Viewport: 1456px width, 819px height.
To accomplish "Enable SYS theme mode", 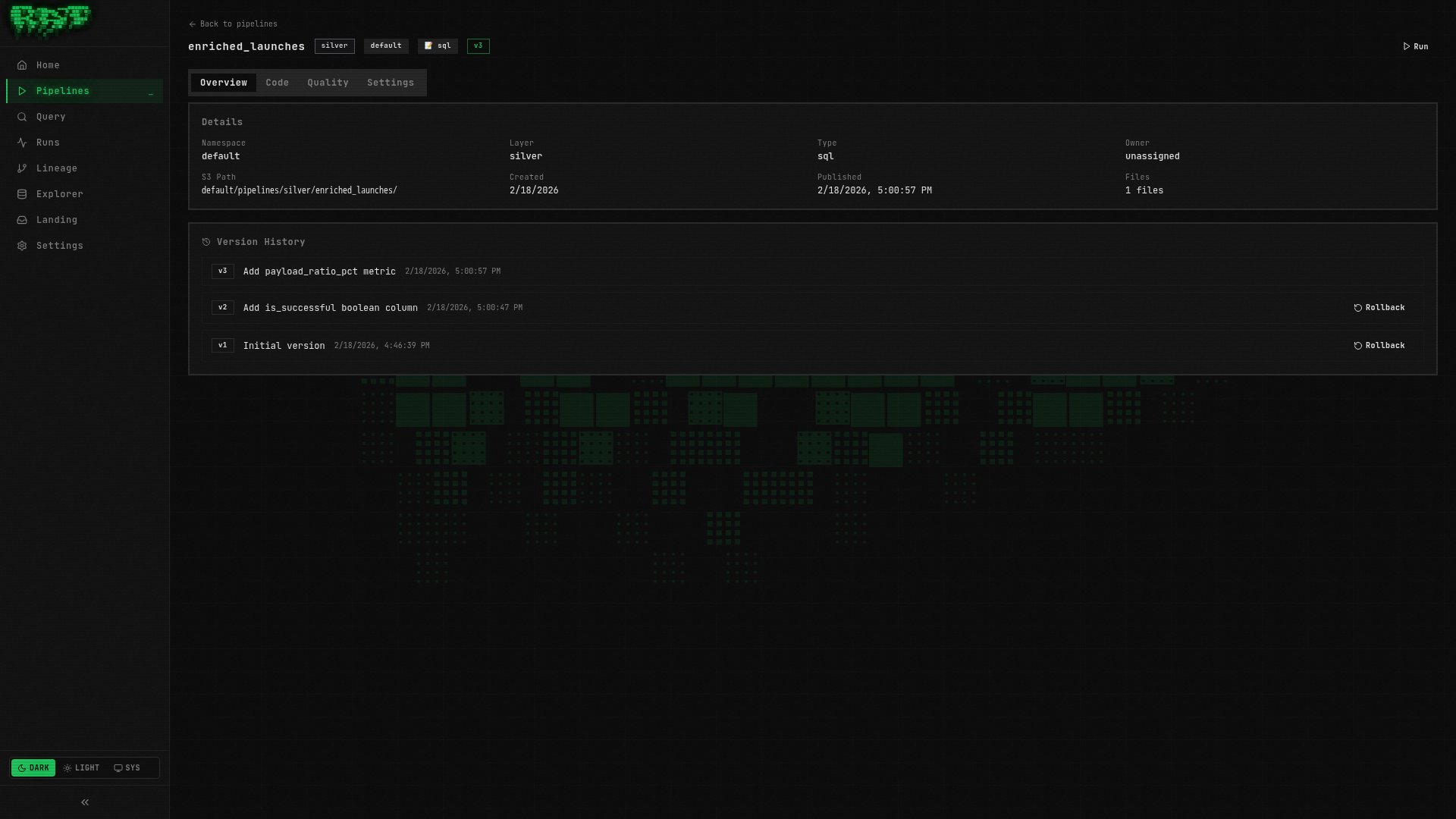I will coord(127,767).
